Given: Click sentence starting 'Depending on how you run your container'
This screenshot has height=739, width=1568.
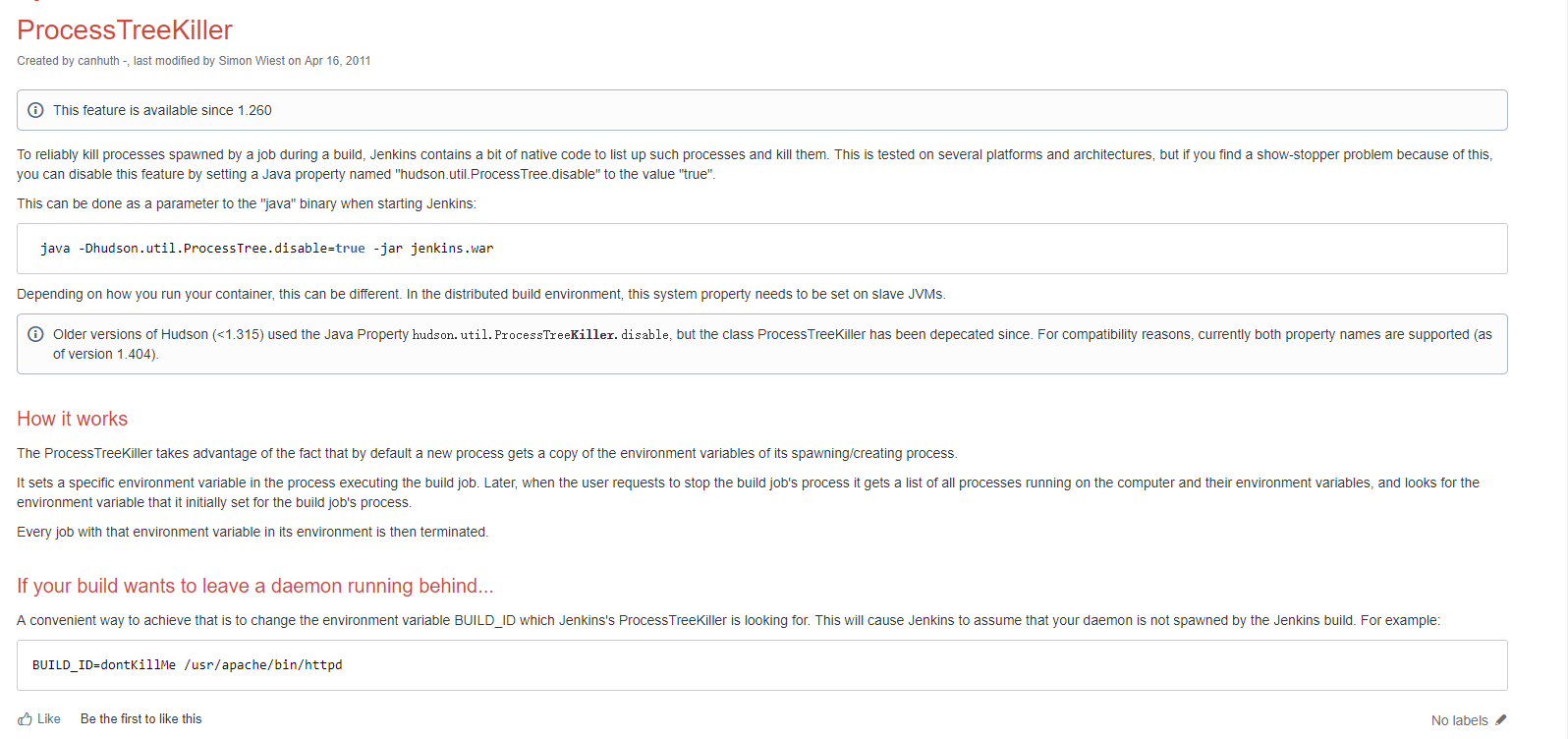Looking at the screenshot, I should click(x=481, y=294).
